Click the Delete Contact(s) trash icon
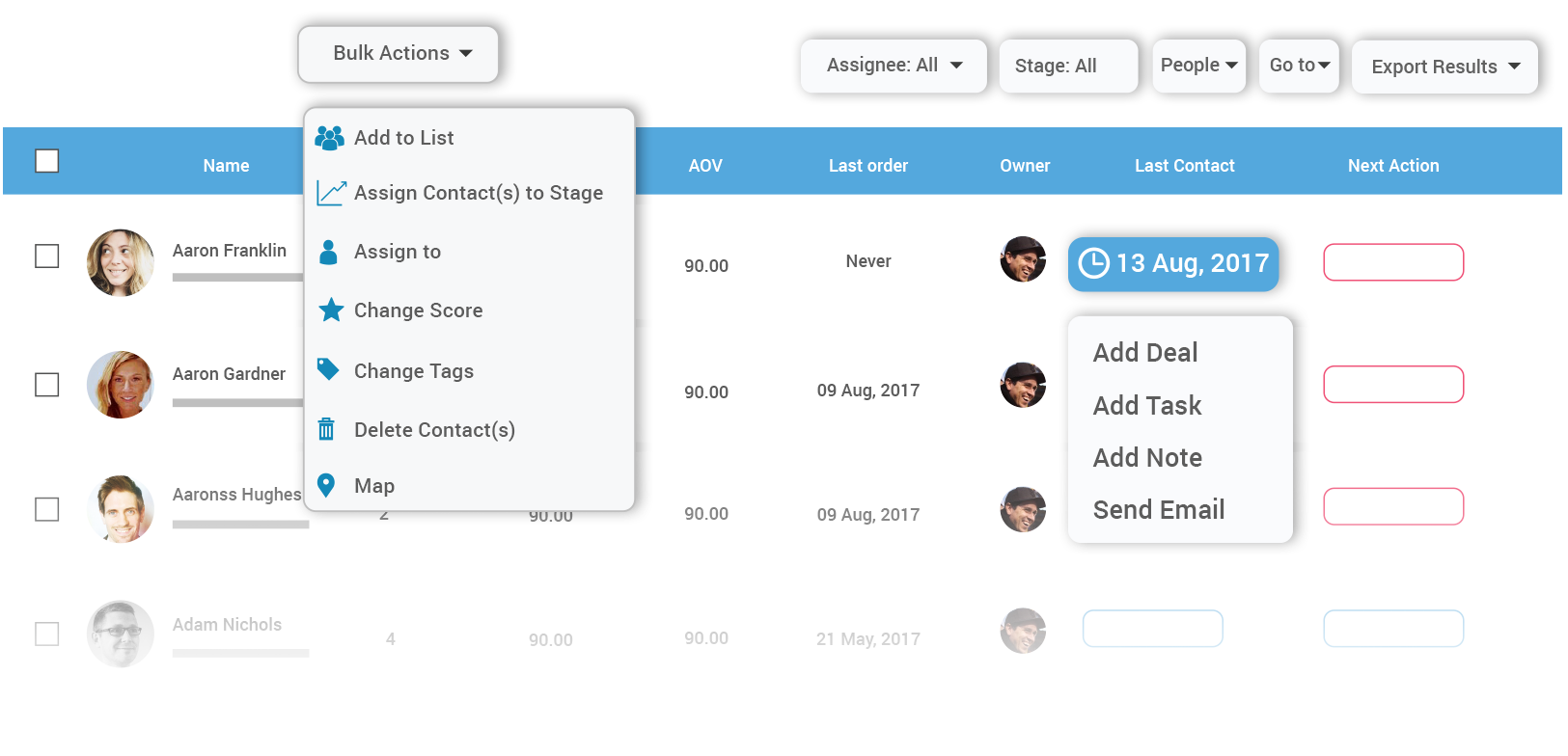This screenshot has height=756, width=1568. 326,429
